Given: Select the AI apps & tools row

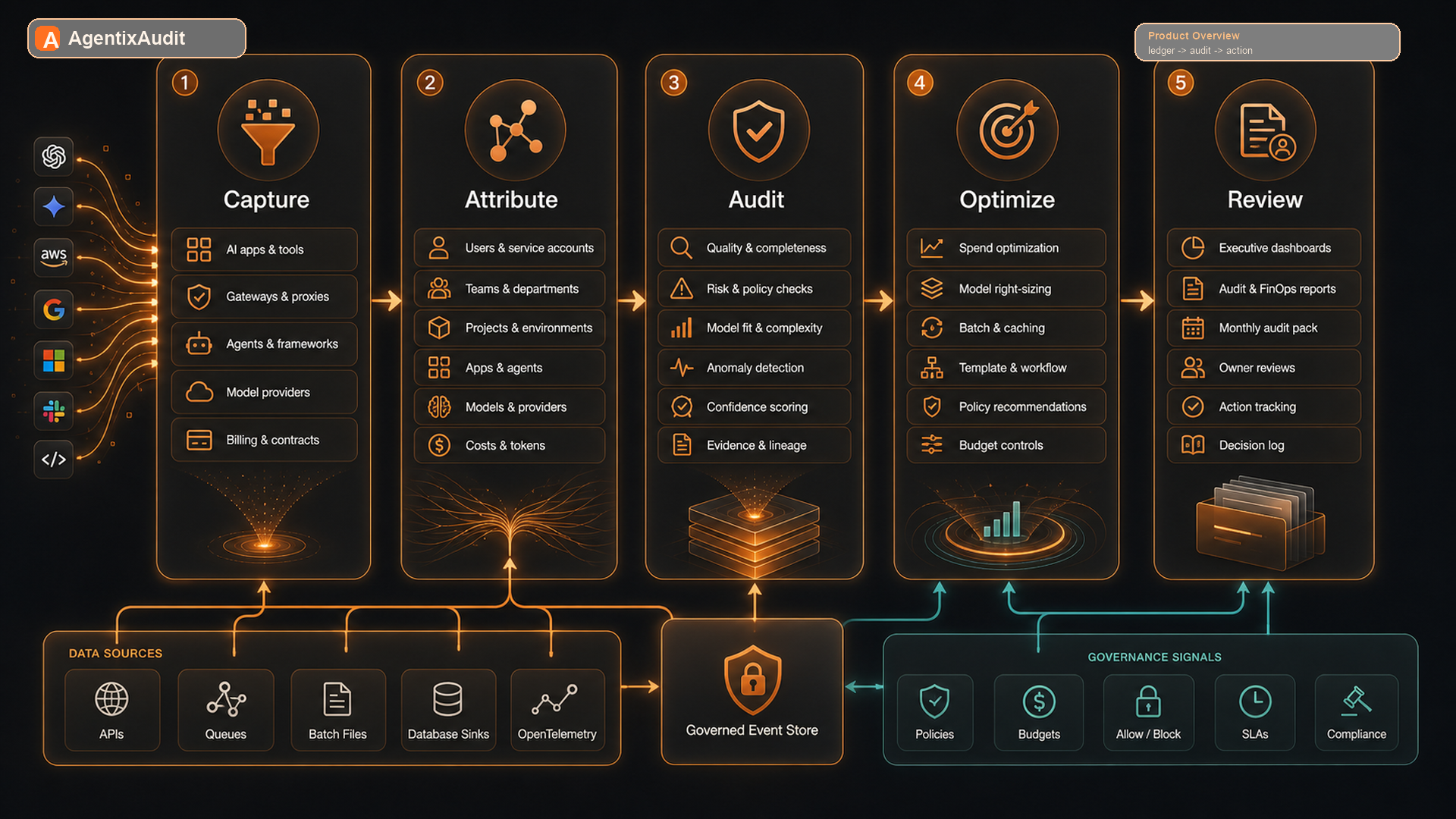Looking at the screenshot, I should click(x=264, y=249).
